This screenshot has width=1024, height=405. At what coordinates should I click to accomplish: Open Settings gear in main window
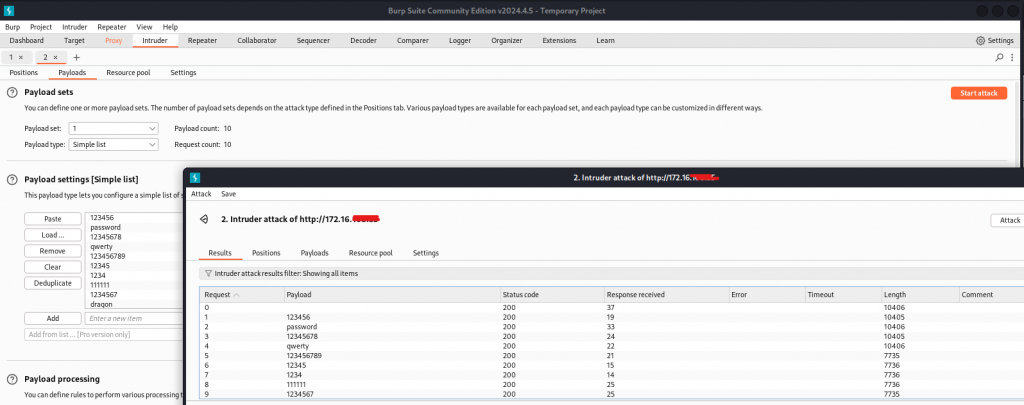(x=980, y=40)
